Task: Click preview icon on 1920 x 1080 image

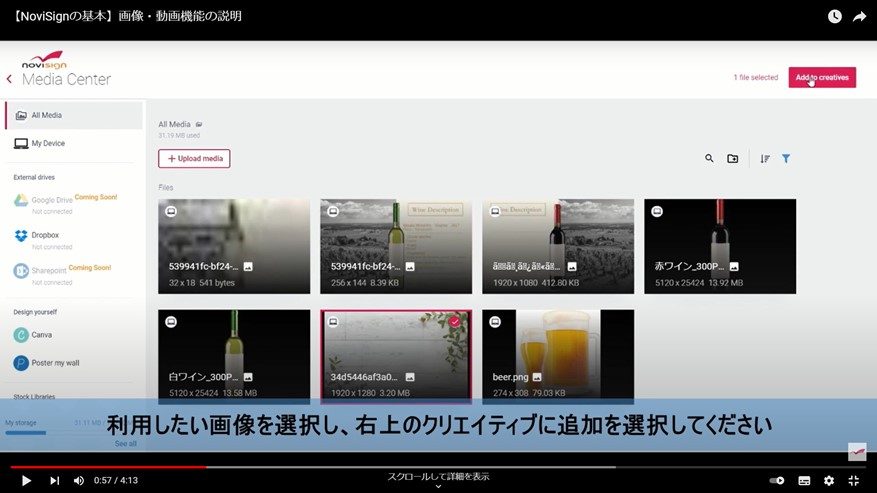Action: tap(495, 212)
